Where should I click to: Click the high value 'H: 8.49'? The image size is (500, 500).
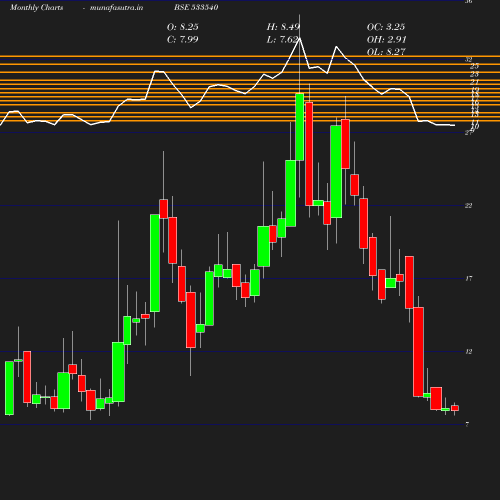coord(283,27)
